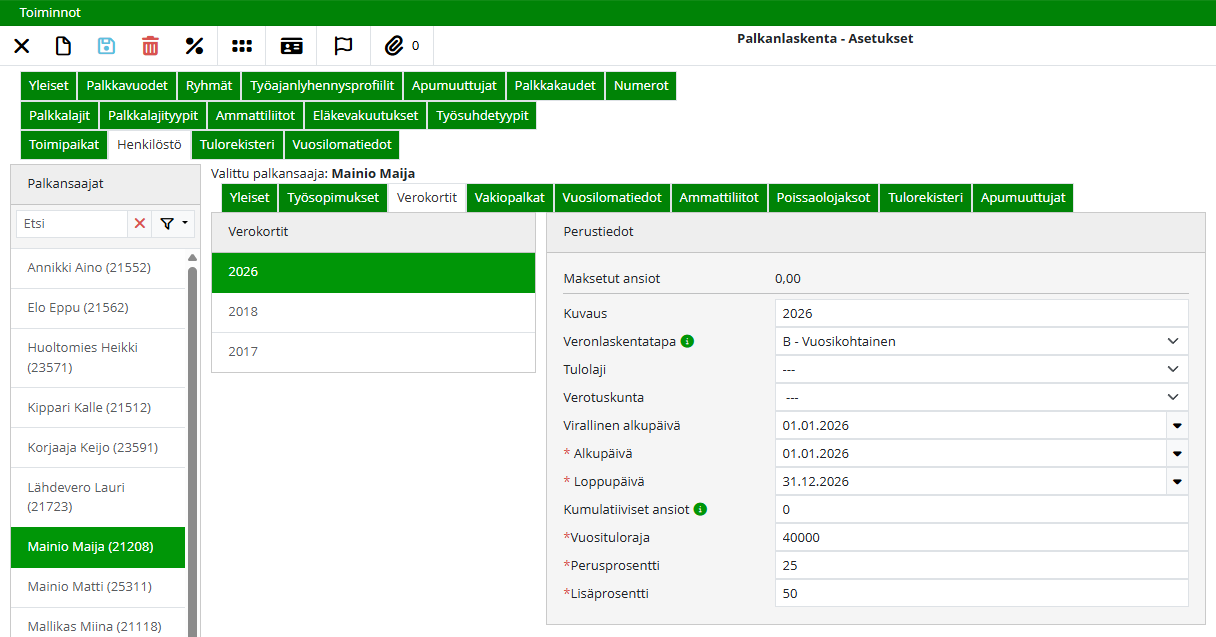Clear the search with the red X
Viewport: 1216px width, 637px height.
click(x=140, y=224)
